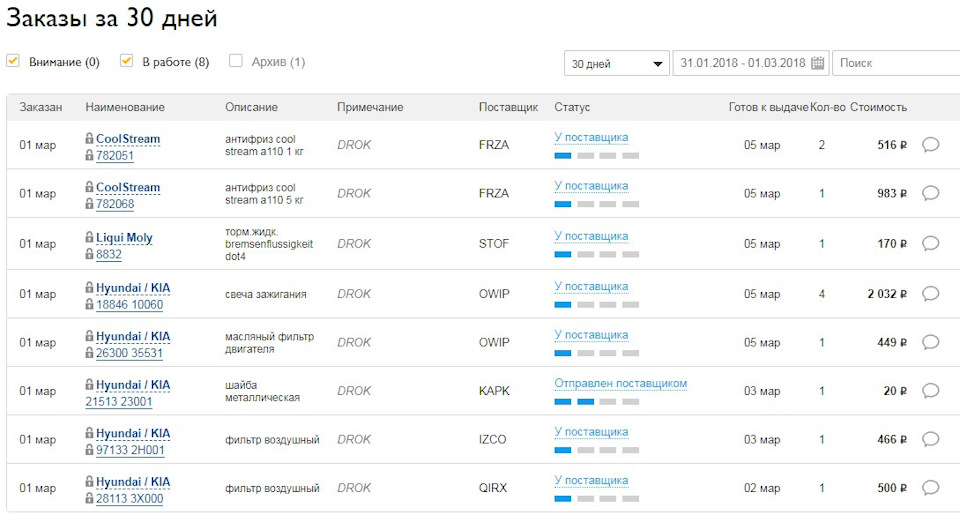The image size is (960, 530).
Task: Click lock icon beside Liqui Moly brand
Action: click(89, 237)
